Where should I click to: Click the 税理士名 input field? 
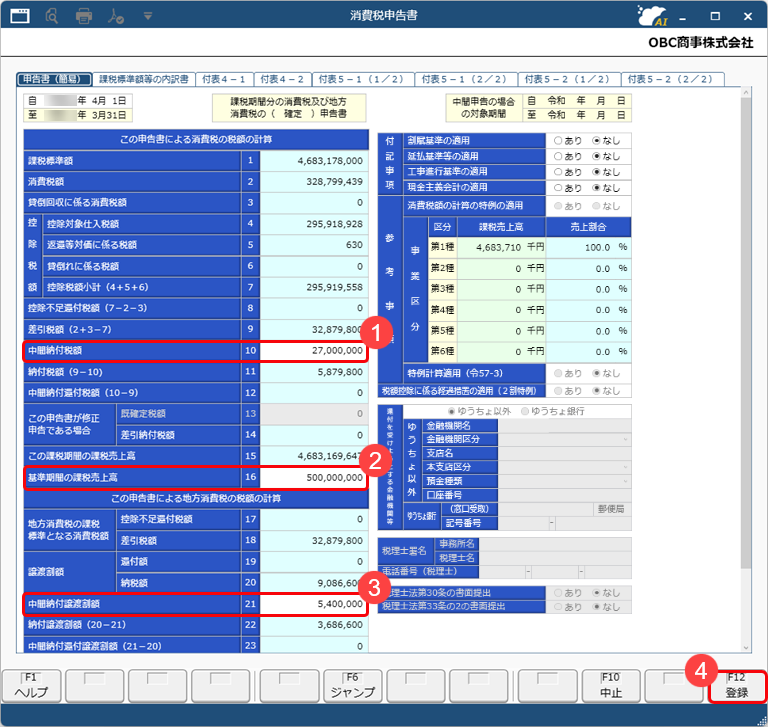[x=555, y=558]
